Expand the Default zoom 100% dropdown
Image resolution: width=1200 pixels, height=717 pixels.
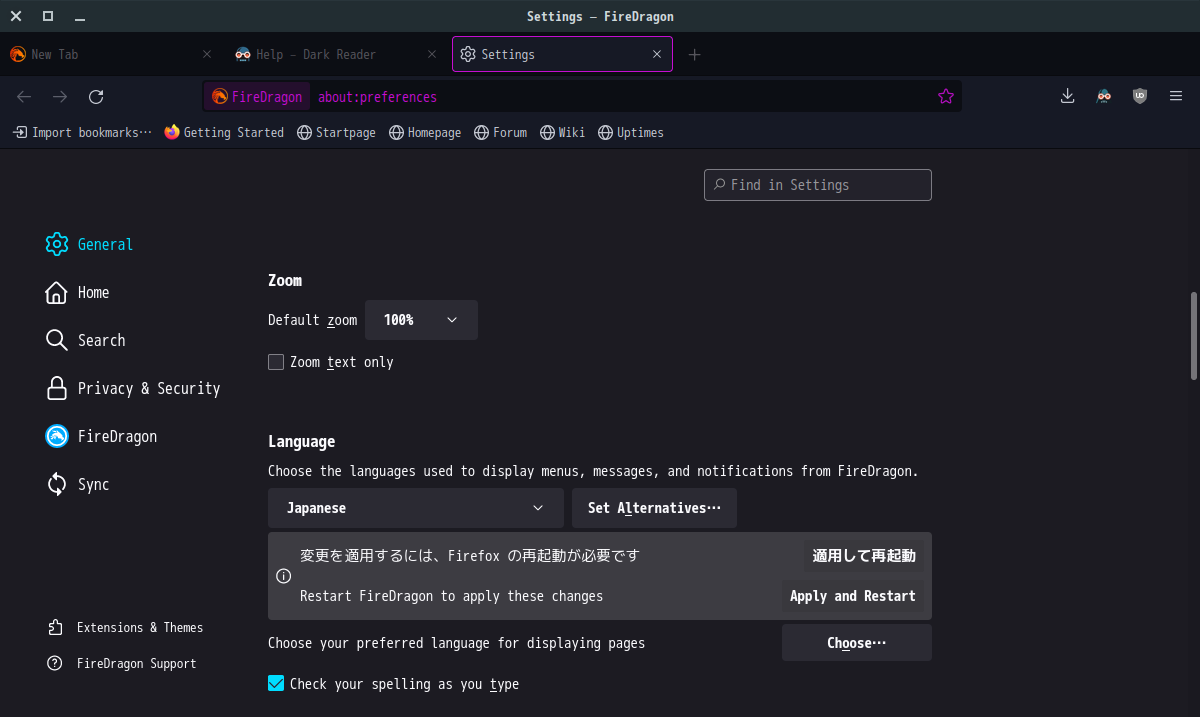coord(421,320)
